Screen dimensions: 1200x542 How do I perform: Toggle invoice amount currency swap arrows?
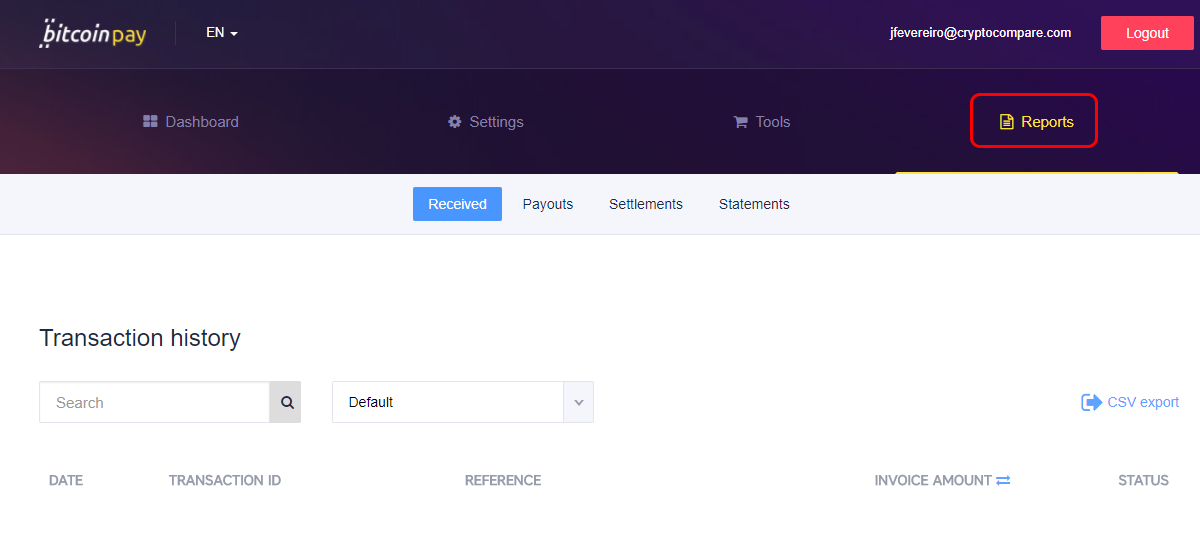pyautogui.click(x=1003, y=481)
